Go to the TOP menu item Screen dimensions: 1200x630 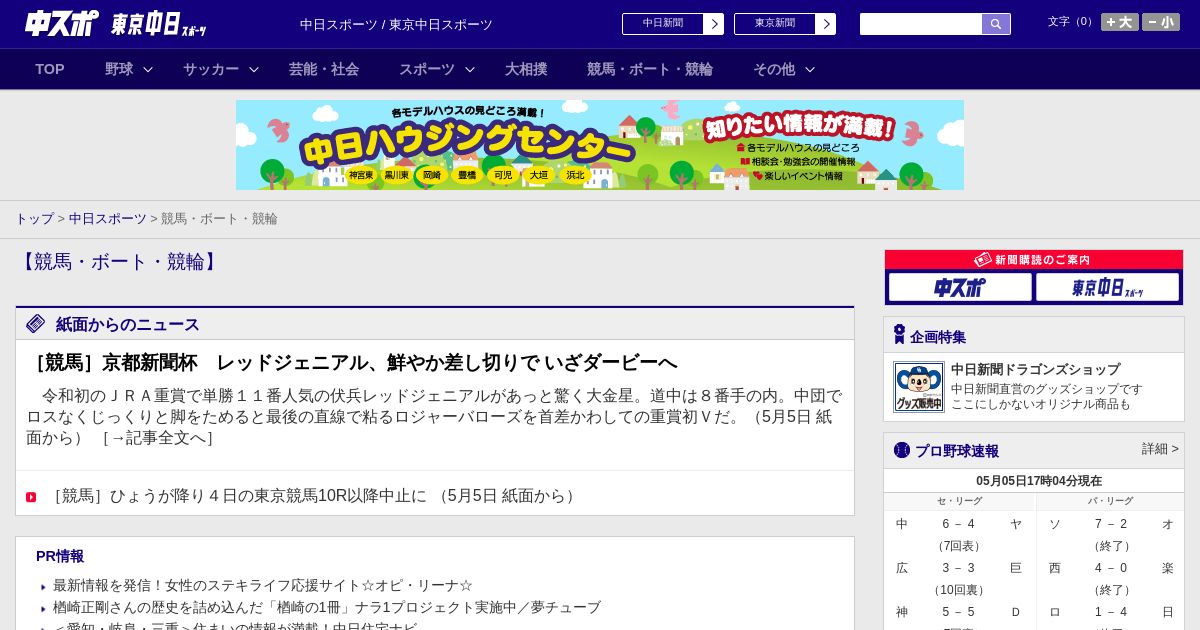tap(50, 69)
